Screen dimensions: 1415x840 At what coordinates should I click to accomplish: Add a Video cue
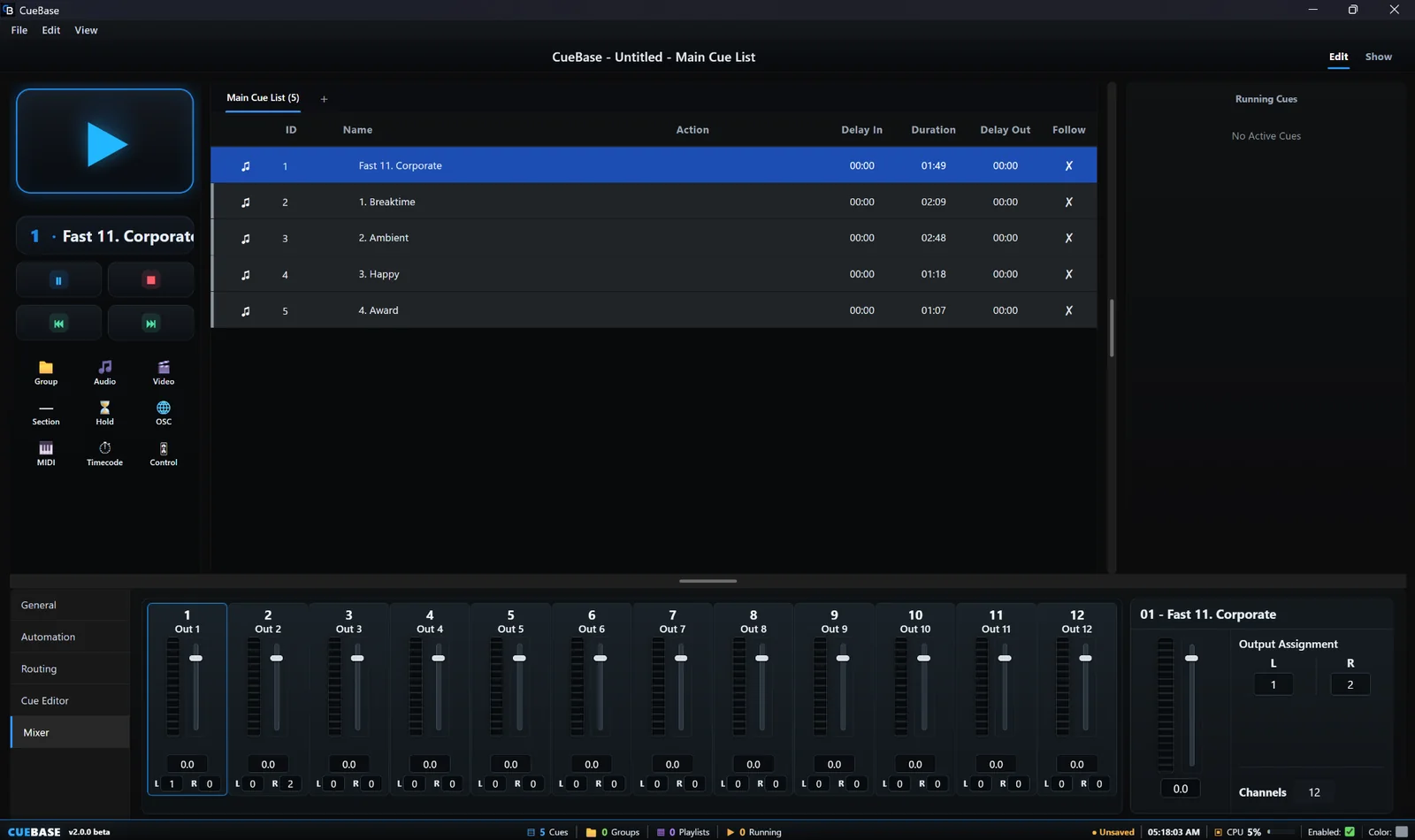(164, 372)
